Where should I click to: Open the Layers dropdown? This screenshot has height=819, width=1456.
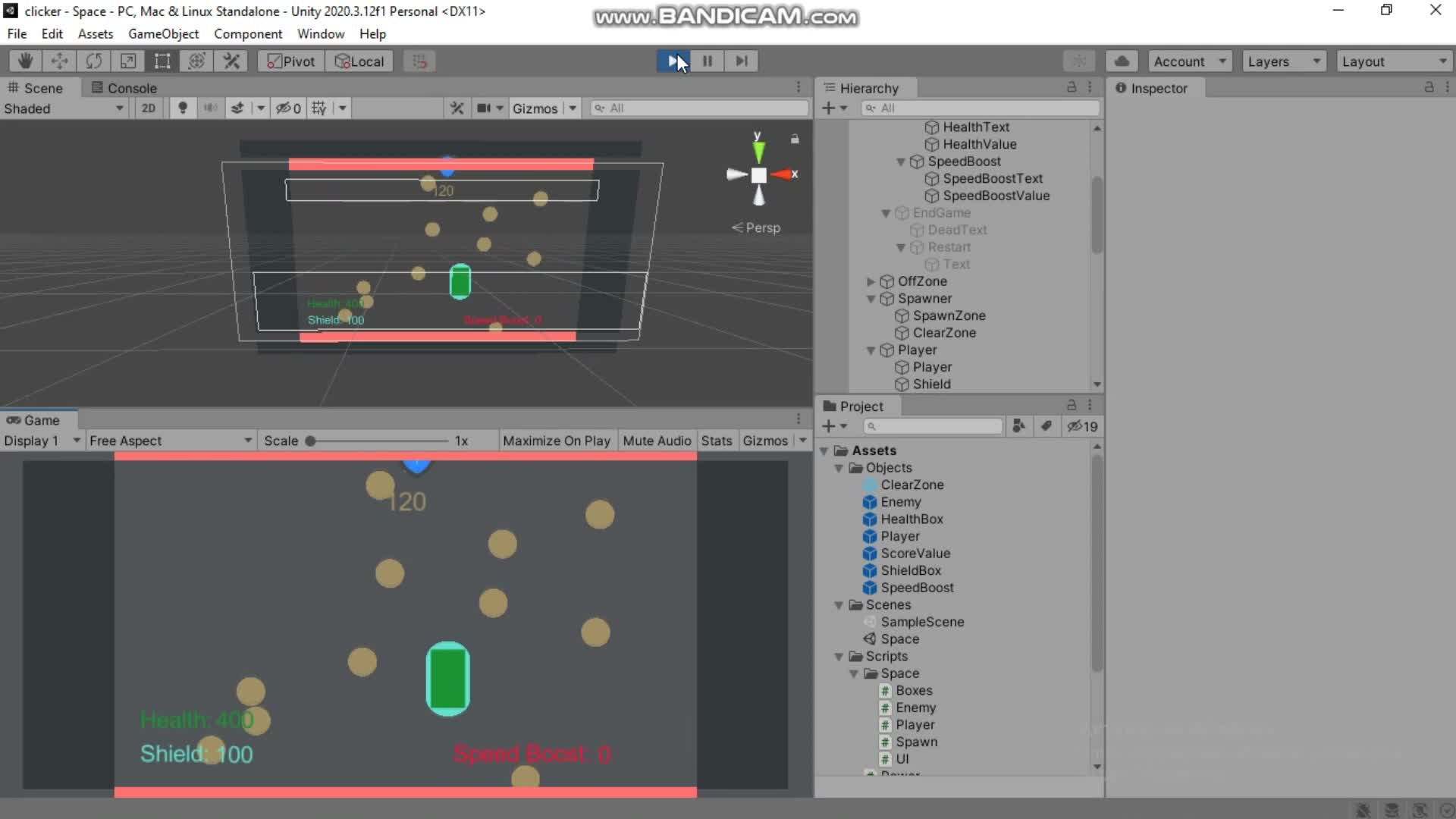(x=1283, y=61)
